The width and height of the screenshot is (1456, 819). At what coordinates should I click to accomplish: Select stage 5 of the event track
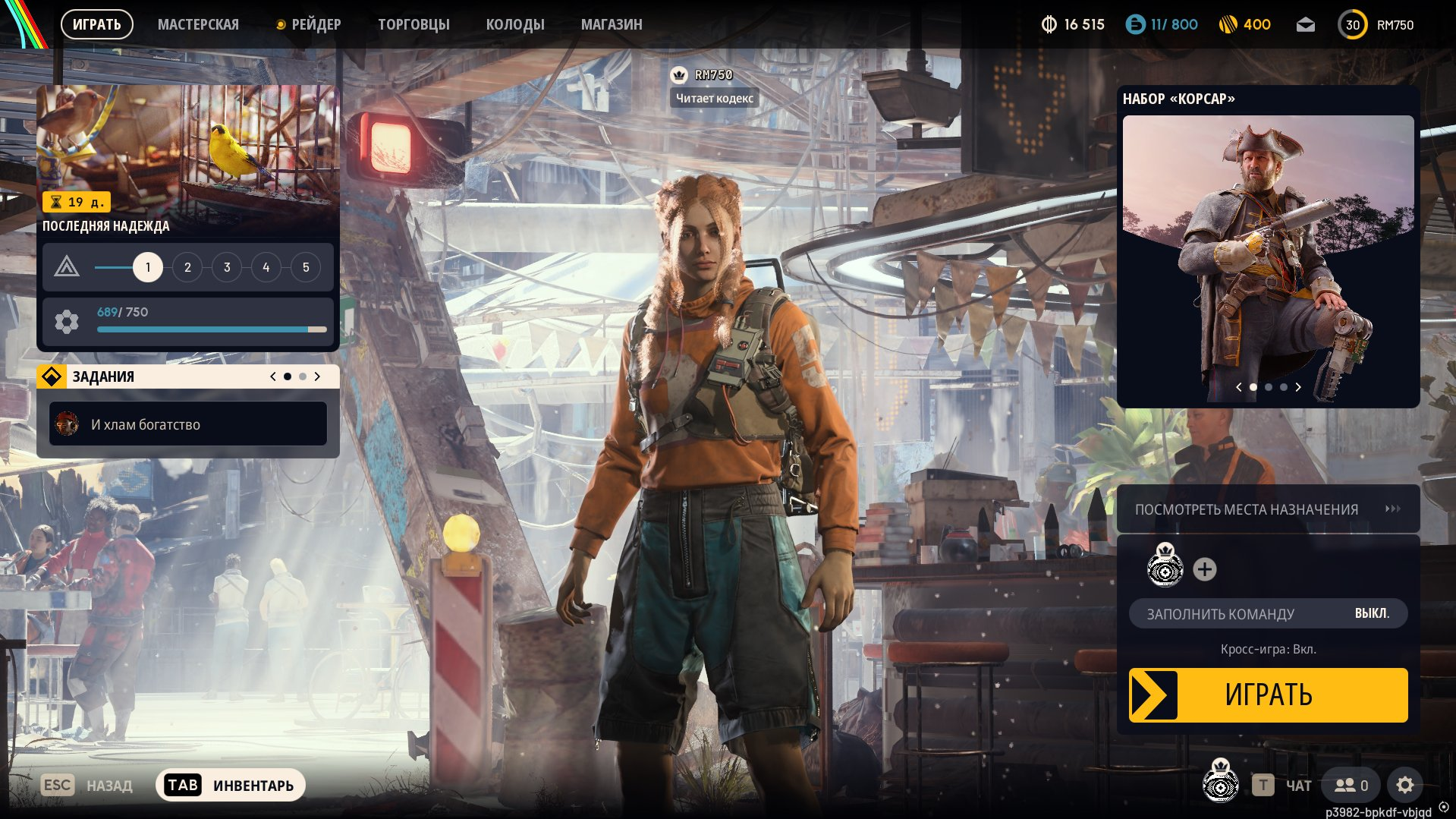click(306, 267)
